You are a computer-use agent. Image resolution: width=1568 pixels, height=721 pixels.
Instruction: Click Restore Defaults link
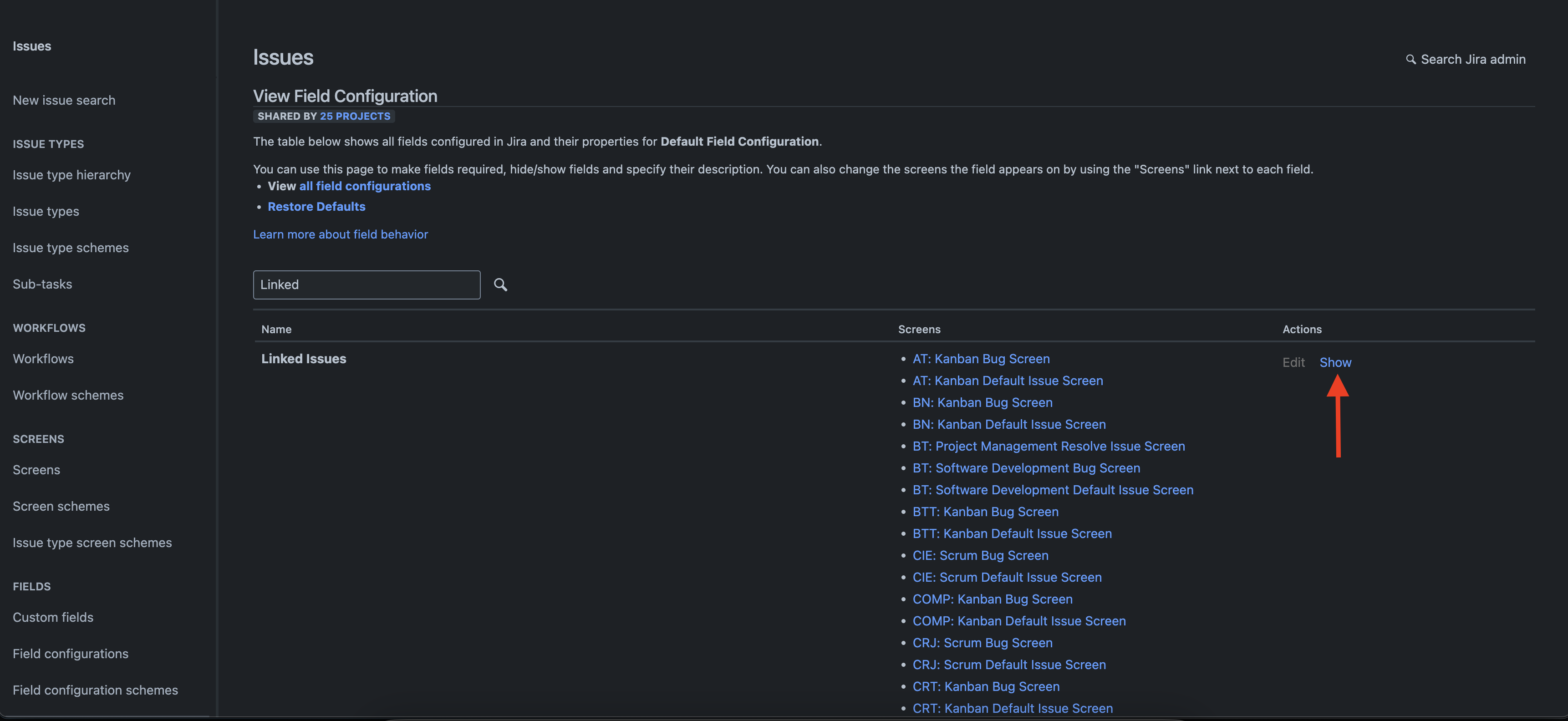click(x=316, y=207)
